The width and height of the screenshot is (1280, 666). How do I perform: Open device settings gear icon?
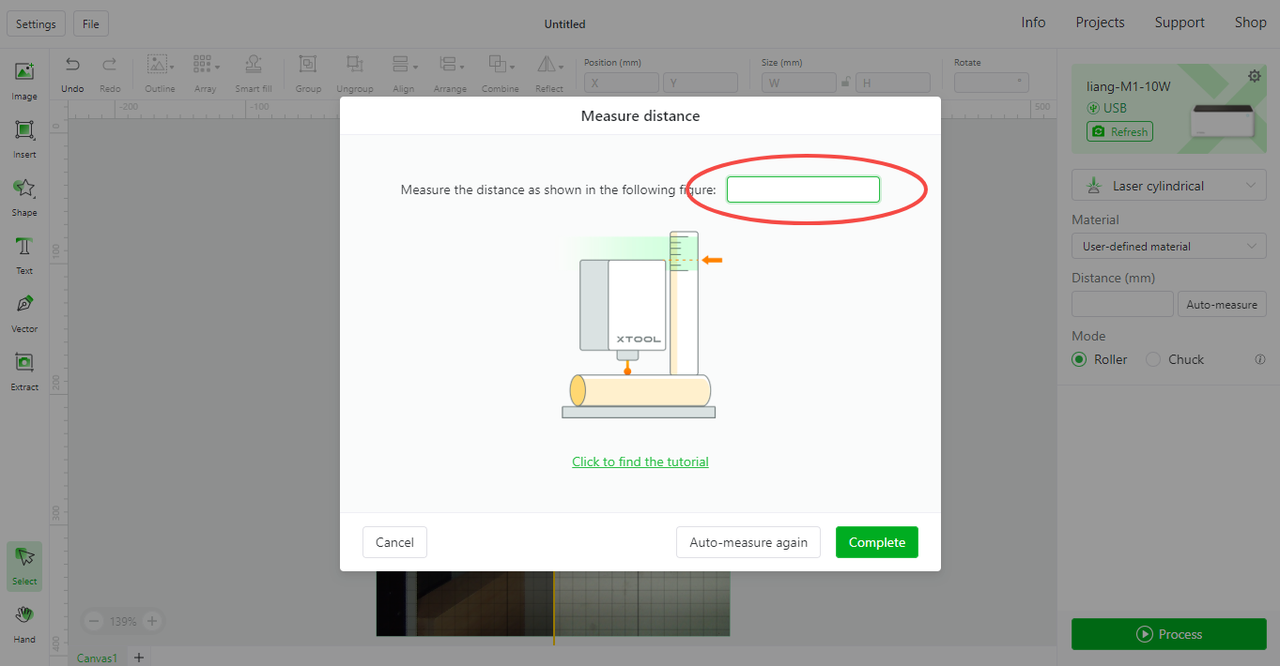tap(1254, 77)
